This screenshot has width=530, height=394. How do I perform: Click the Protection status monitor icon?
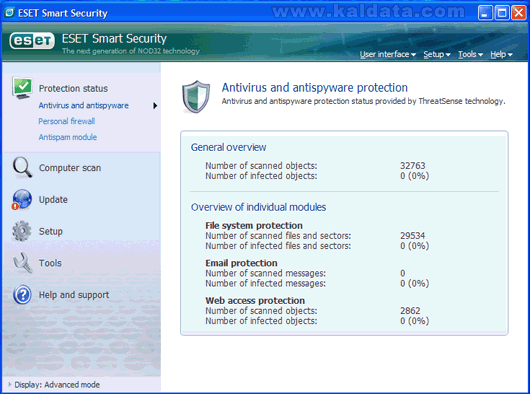[x=22, y=88]
